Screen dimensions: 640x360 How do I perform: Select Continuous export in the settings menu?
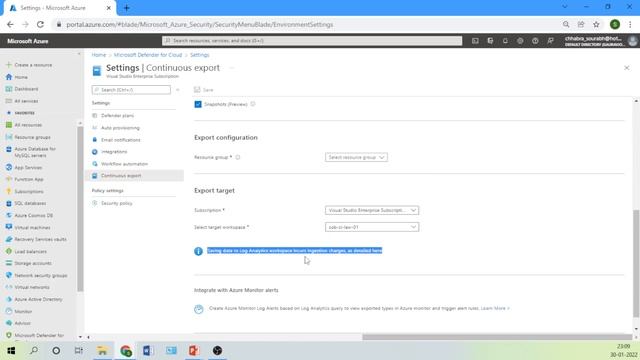135,176
